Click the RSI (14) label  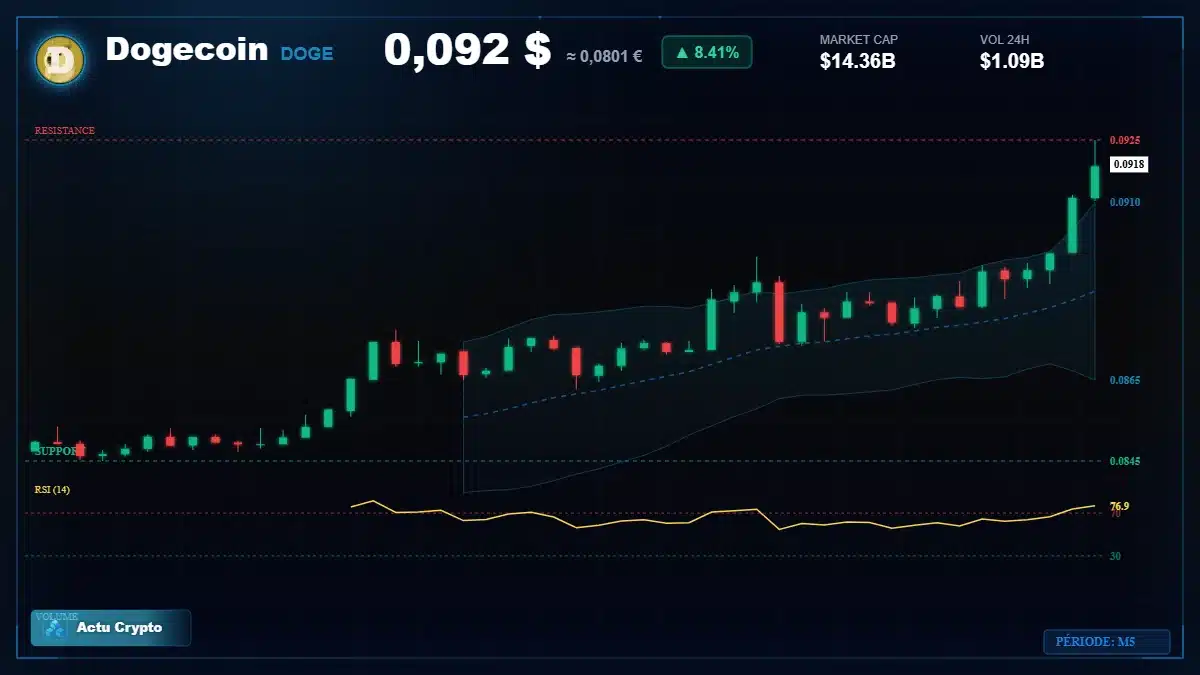(x=52, y=490)
